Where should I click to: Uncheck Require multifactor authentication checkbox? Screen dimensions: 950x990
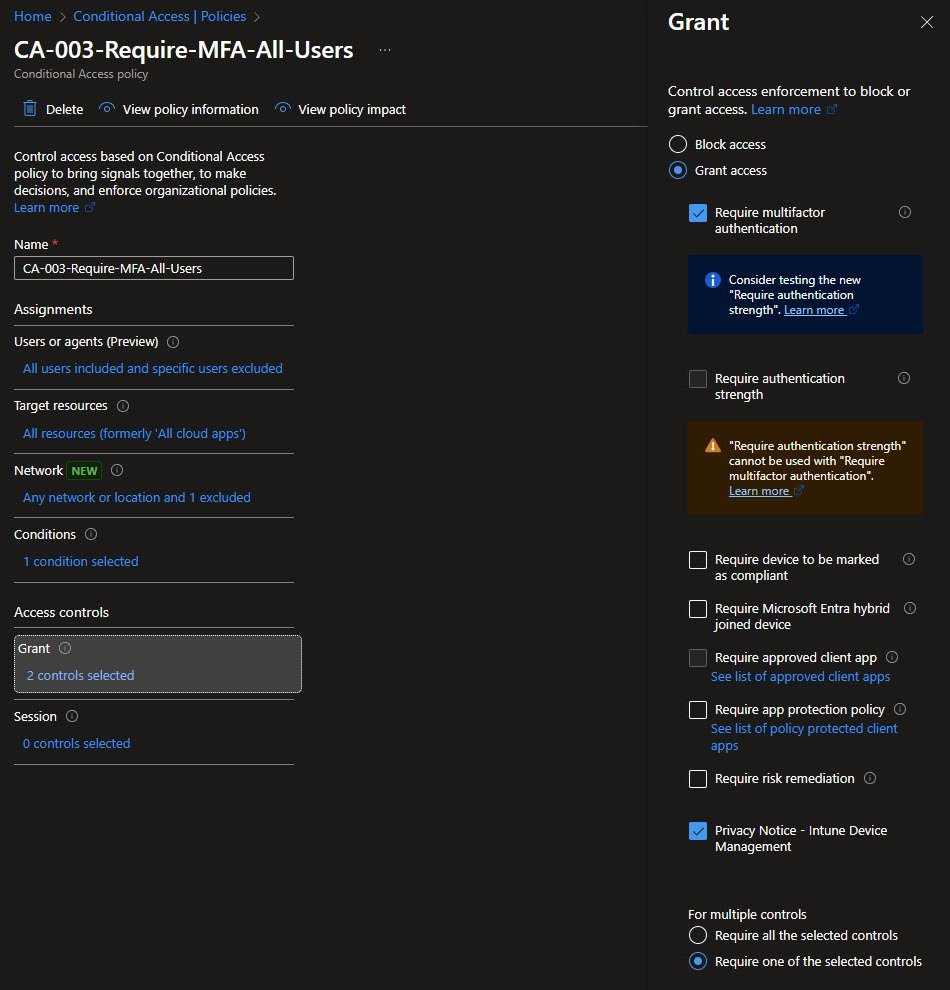point(698,213)
